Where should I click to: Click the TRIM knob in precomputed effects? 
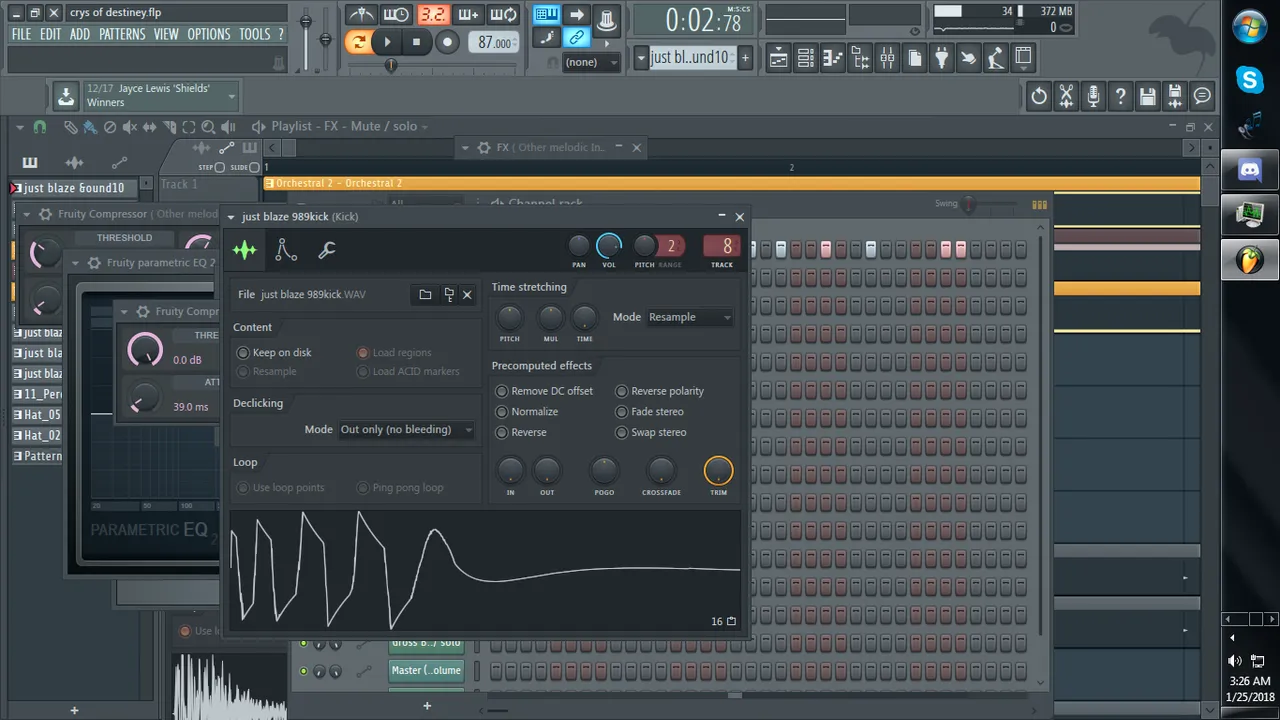[x=718, y=470]
